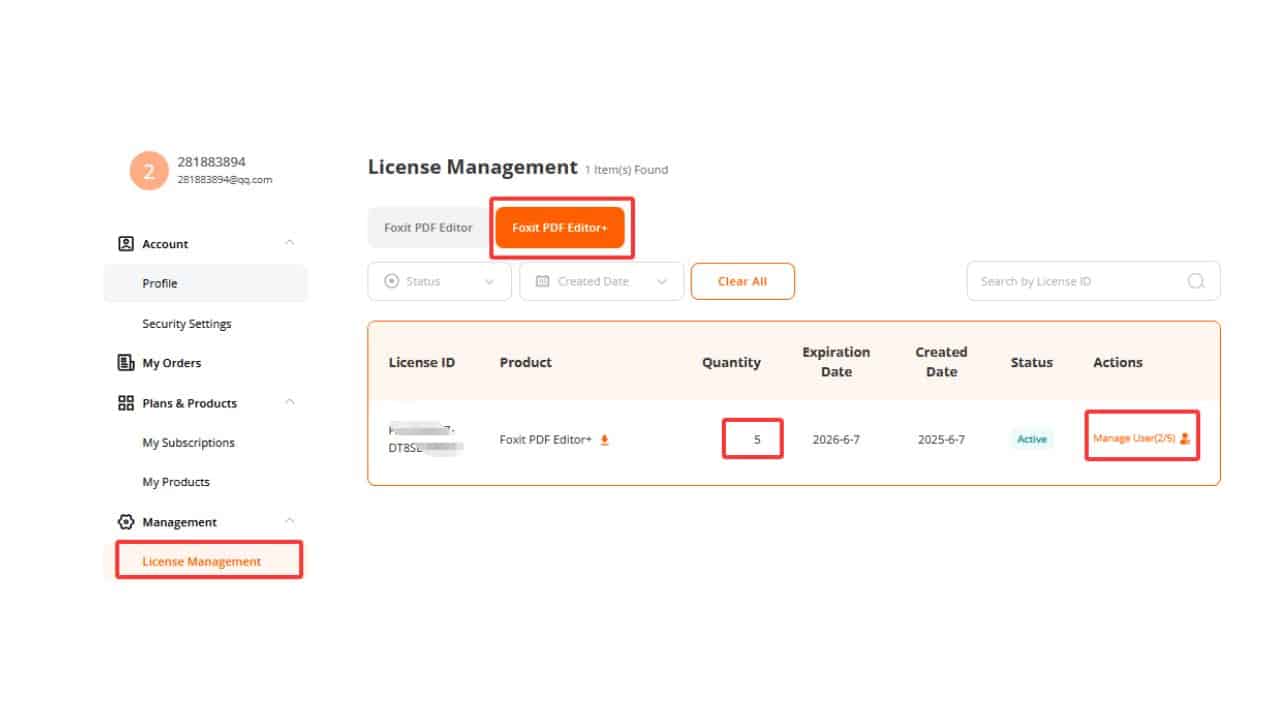Open Profile in the sidebar
This screenshot has width=1280, height=720.
click(x=206, y=283)
